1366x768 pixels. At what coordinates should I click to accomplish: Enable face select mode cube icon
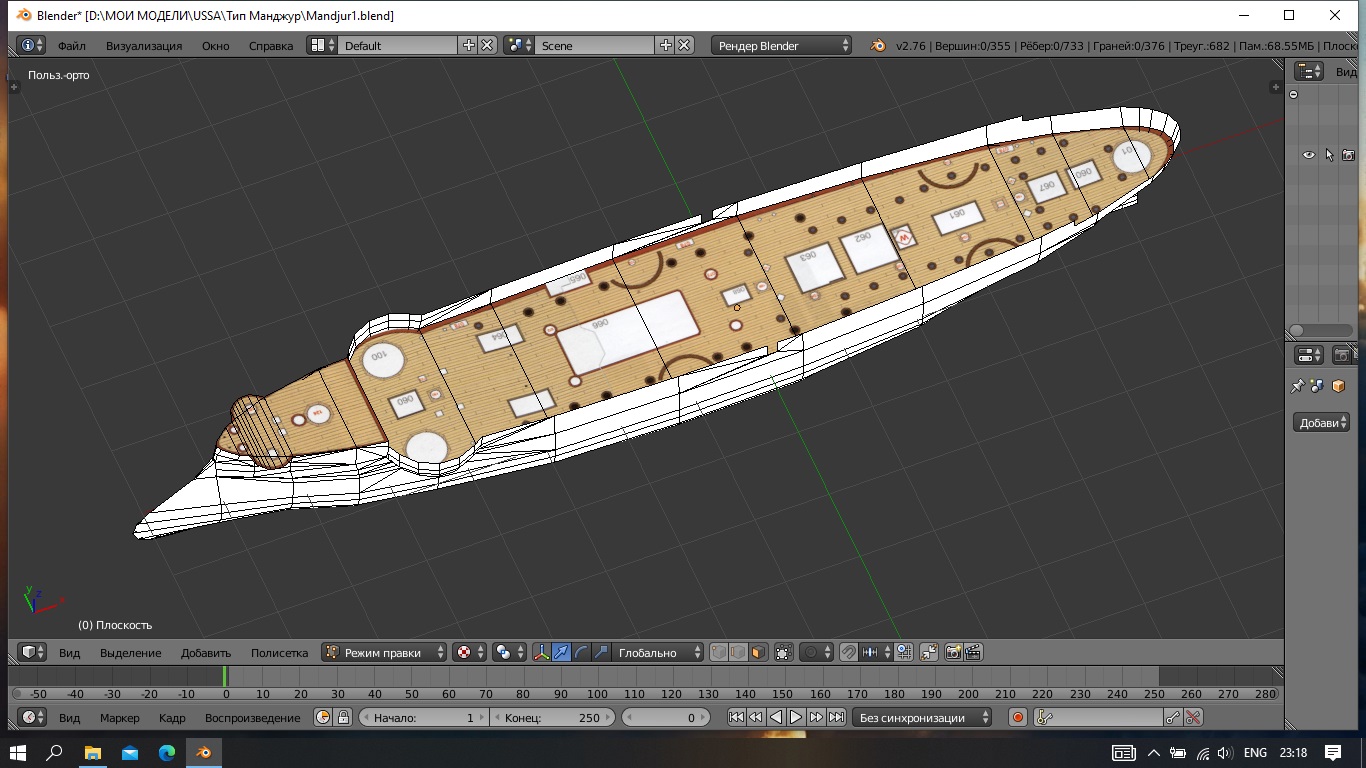pos(758,652)
